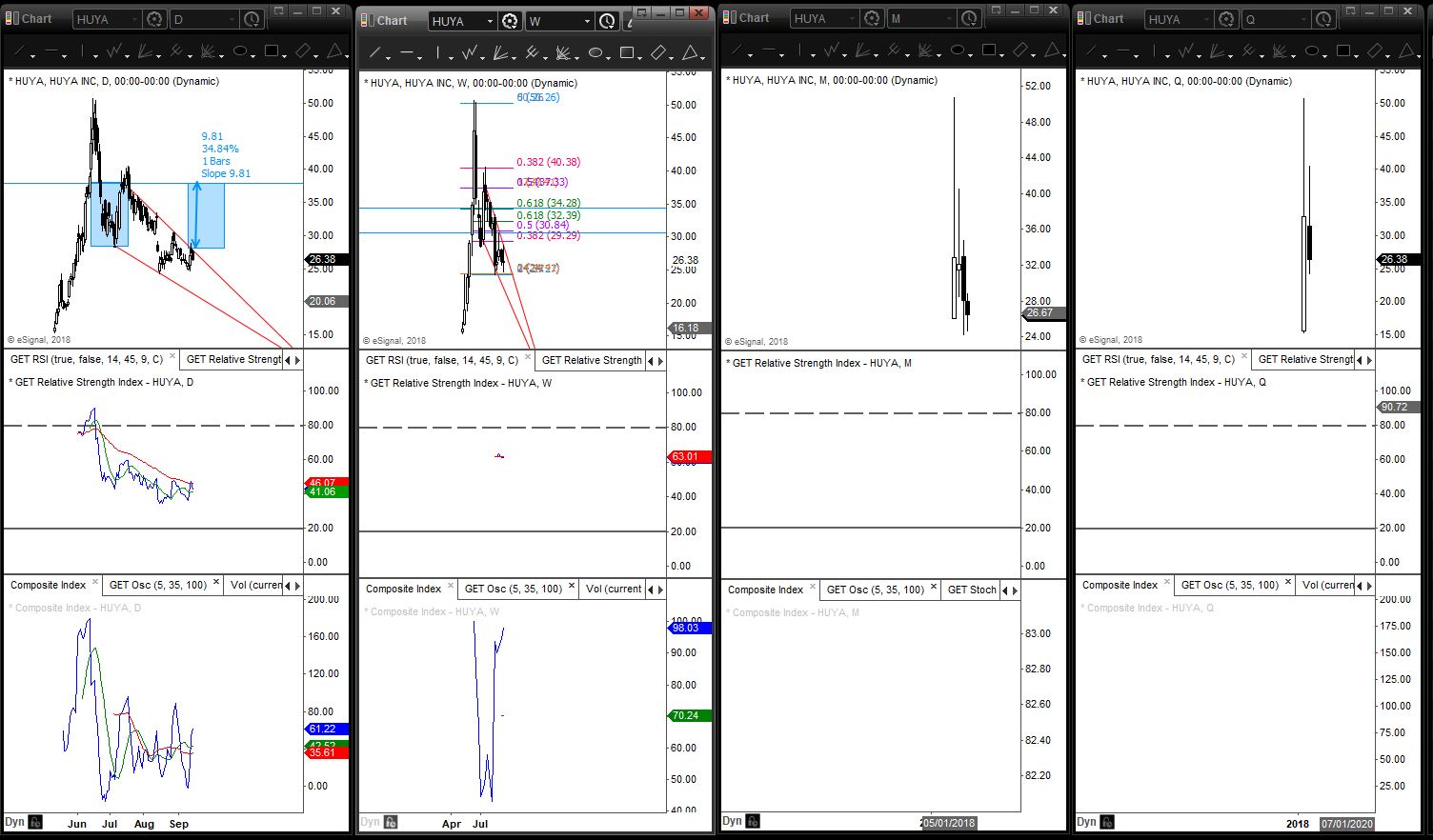Select rectangle tool in weekly chart

point(627,52)
